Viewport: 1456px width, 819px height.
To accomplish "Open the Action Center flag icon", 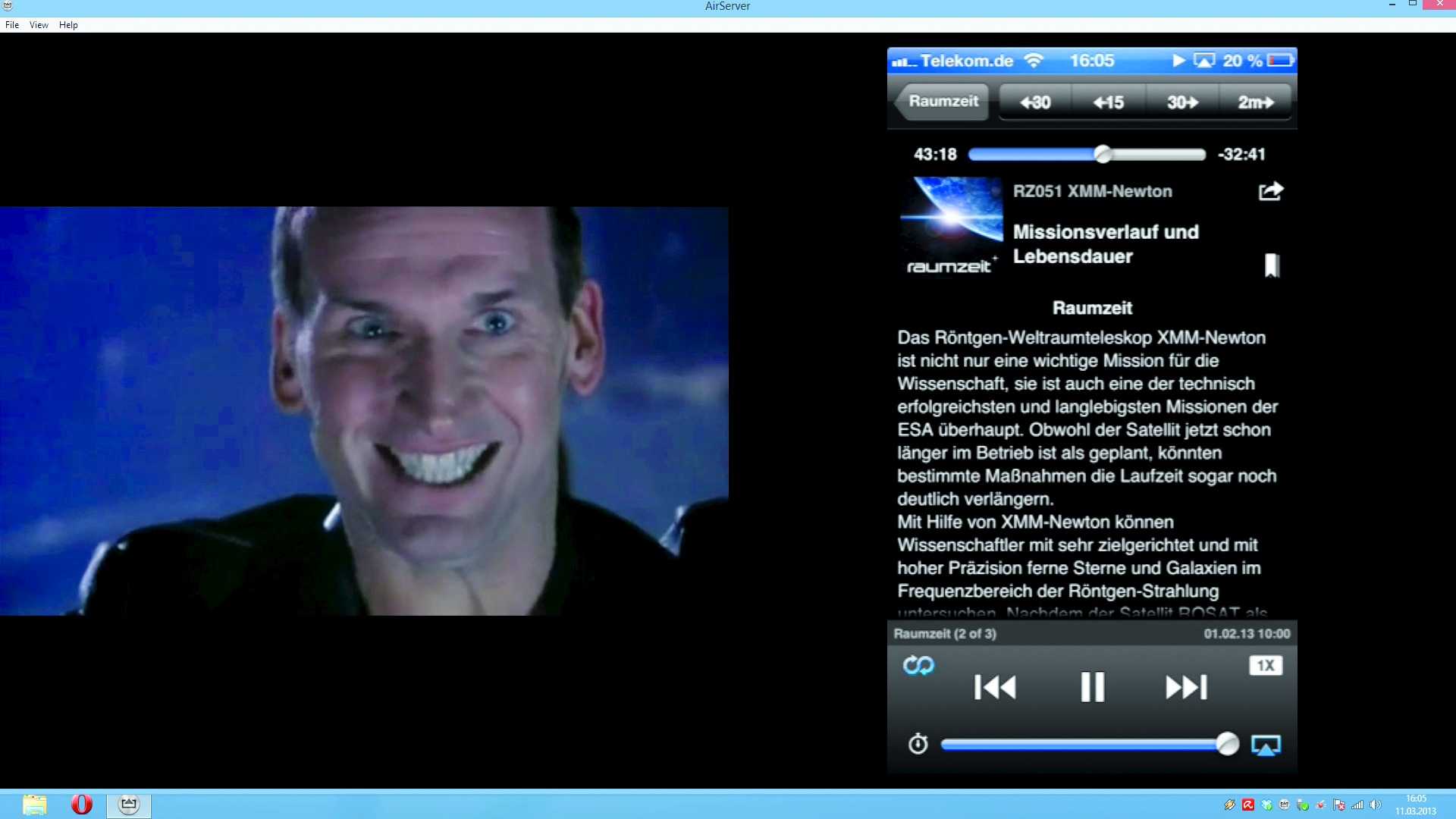I will click(x=1339, y=805).
